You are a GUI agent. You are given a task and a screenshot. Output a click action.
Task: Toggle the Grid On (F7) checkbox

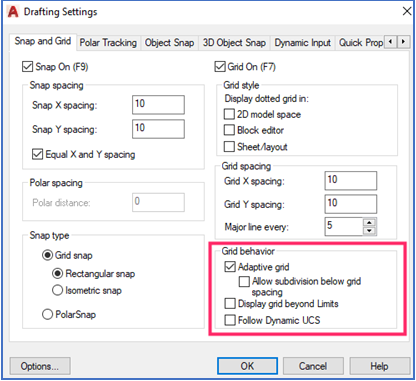coord(220,67)
